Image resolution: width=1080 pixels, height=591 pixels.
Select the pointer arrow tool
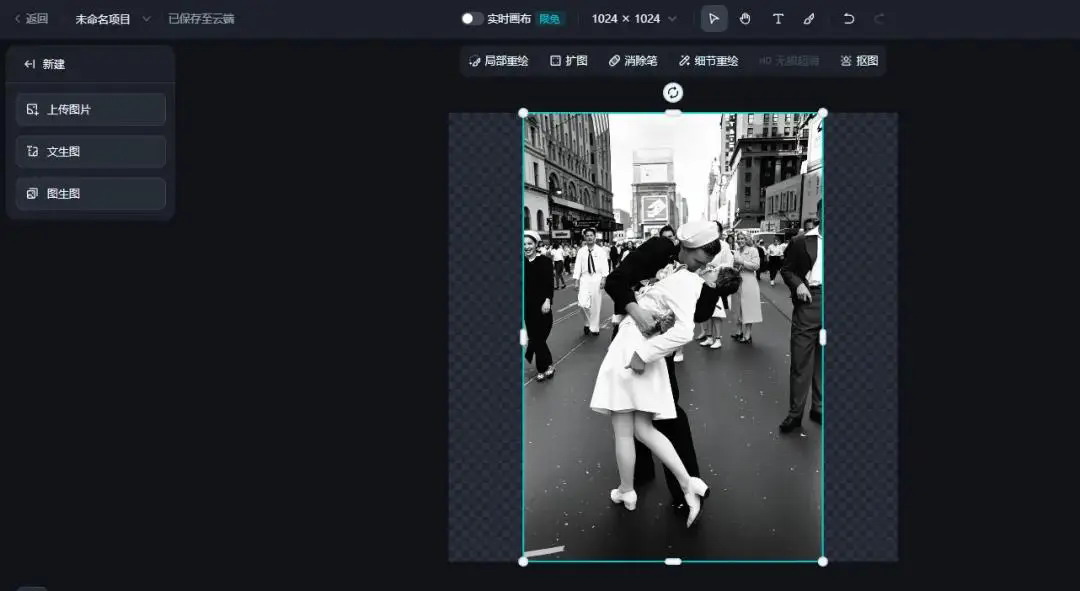714,19
